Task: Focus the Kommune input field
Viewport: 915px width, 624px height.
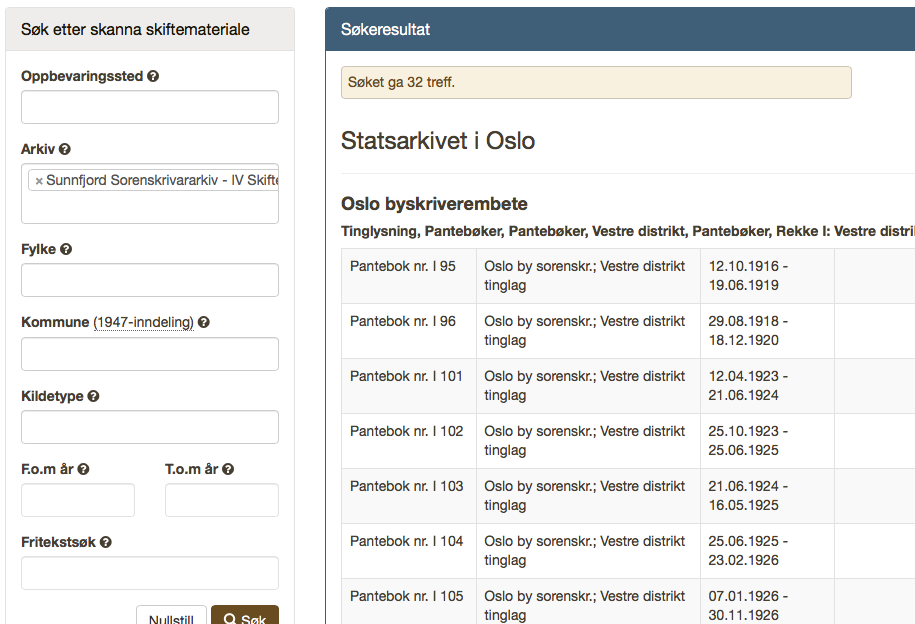Action: tap(150, 354)
